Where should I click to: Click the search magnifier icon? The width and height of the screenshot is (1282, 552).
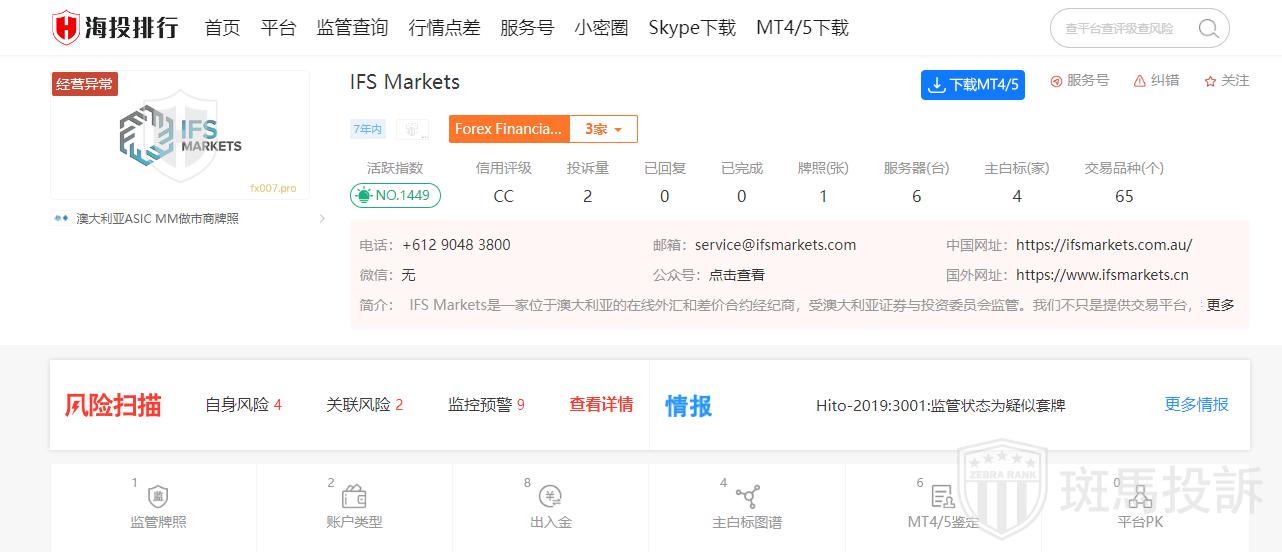coord(1209,29)
